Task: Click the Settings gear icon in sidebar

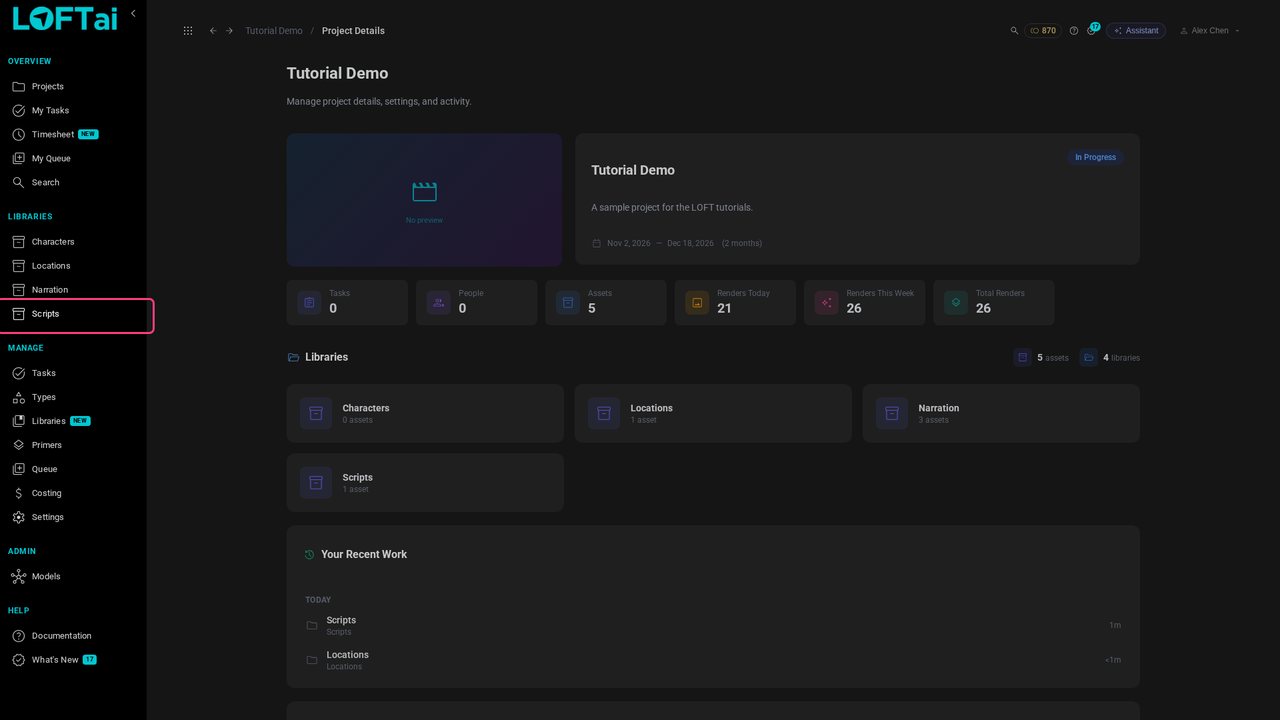Action: pyautogui.click(x=18, y=517)
